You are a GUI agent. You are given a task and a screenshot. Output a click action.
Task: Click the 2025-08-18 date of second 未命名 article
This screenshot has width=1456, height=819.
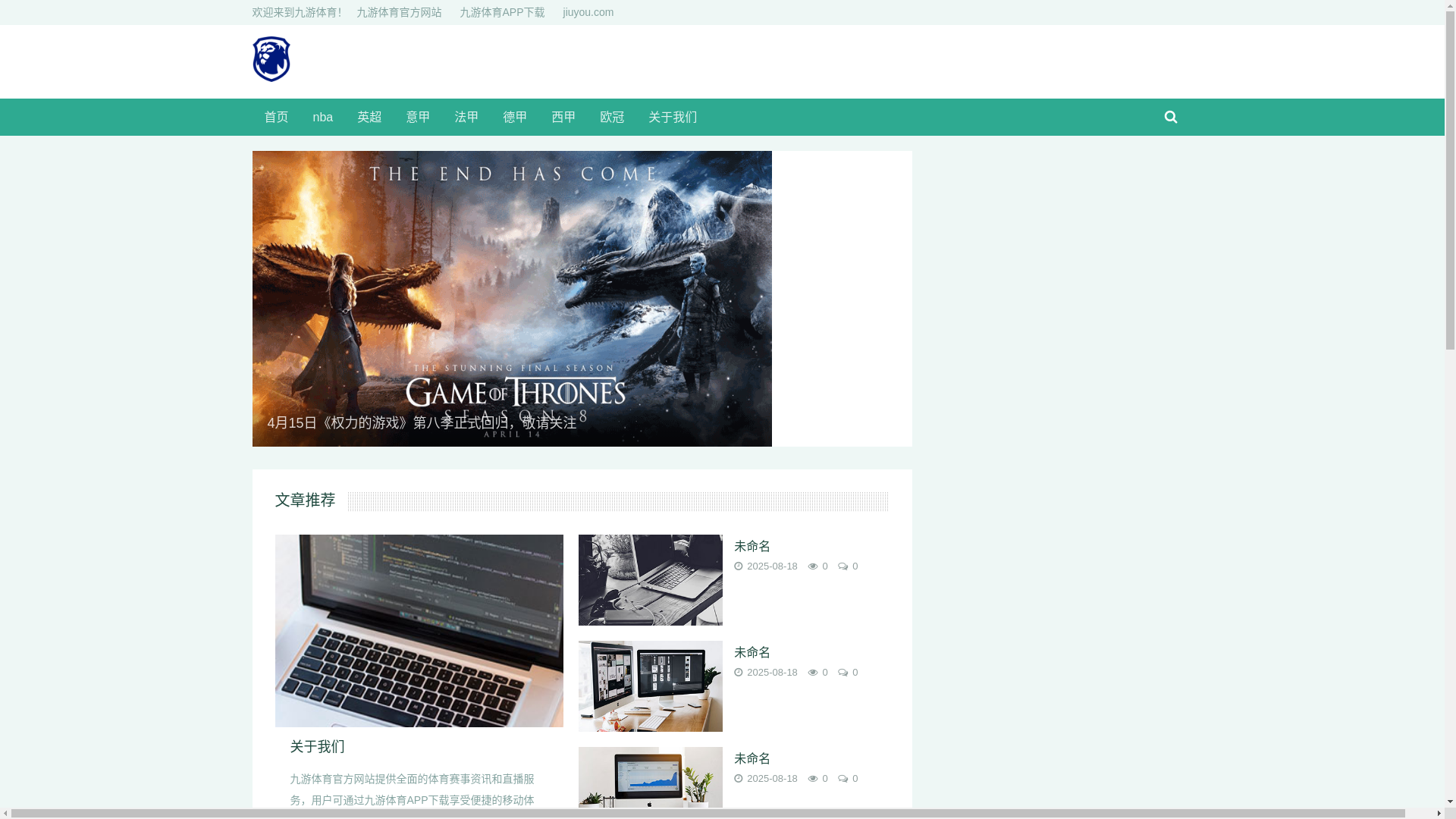click(772, 672)
